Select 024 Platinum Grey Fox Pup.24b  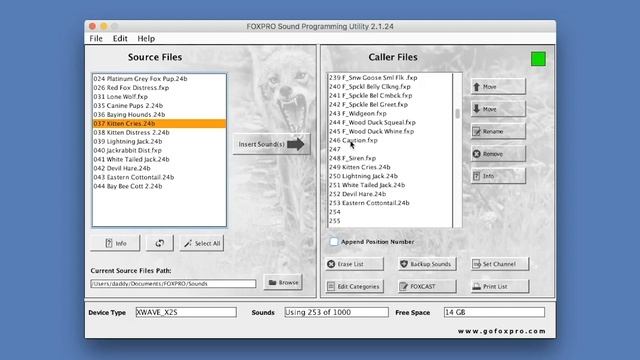point(159,79)
